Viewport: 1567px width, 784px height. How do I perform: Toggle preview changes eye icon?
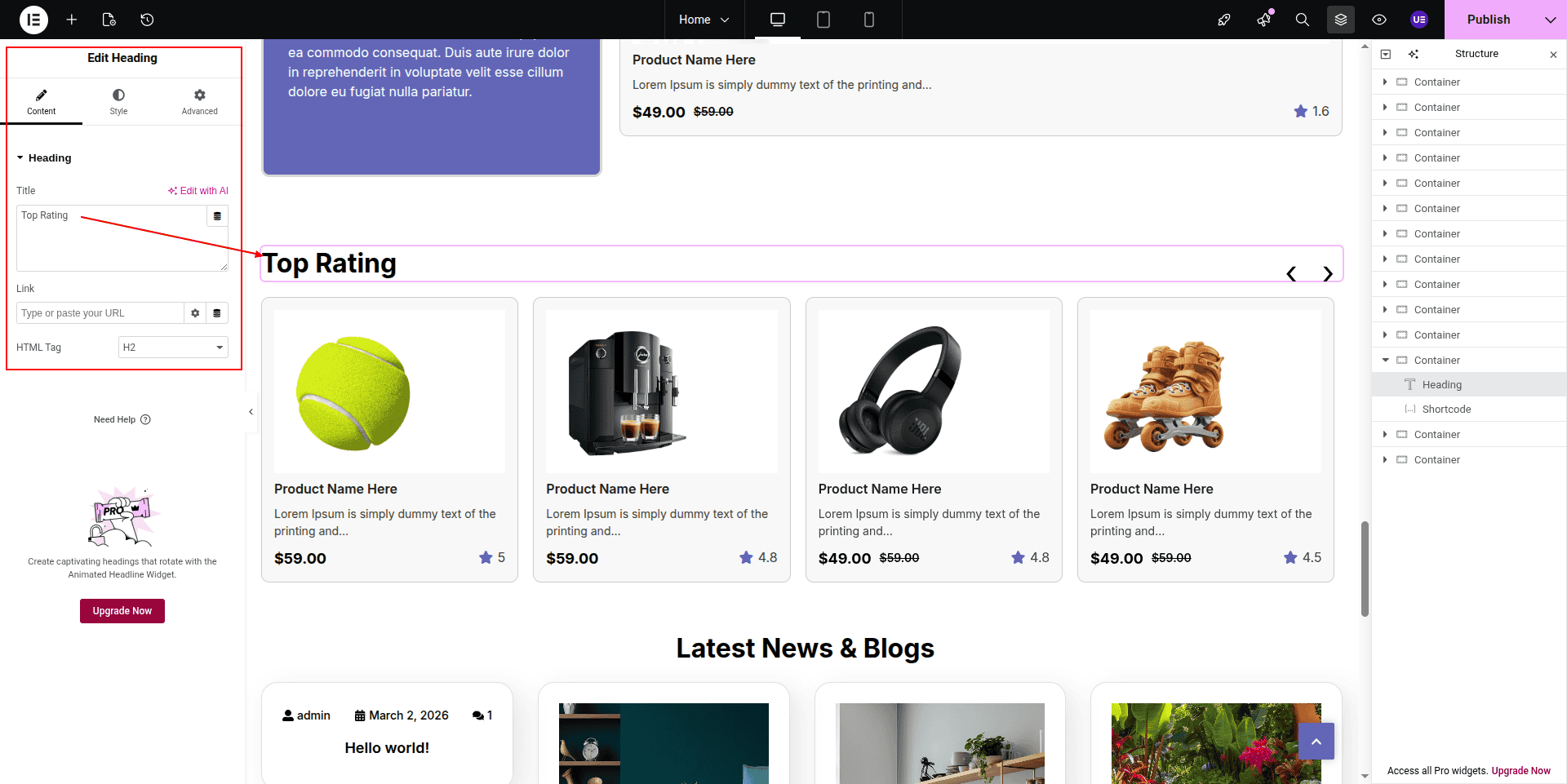coord(1378,20)
